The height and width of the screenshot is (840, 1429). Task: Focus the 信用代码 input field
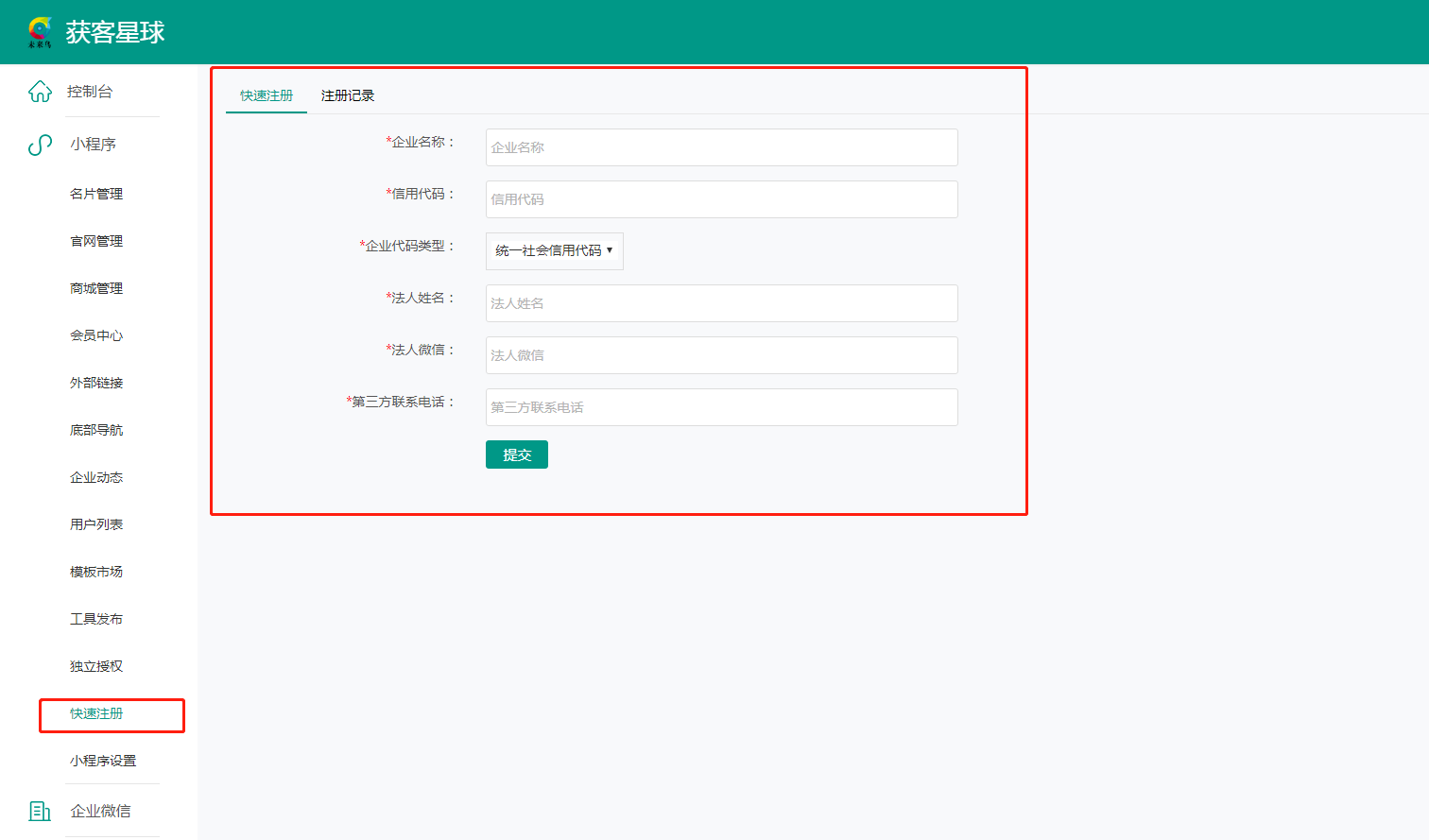(x=722, y=199)
